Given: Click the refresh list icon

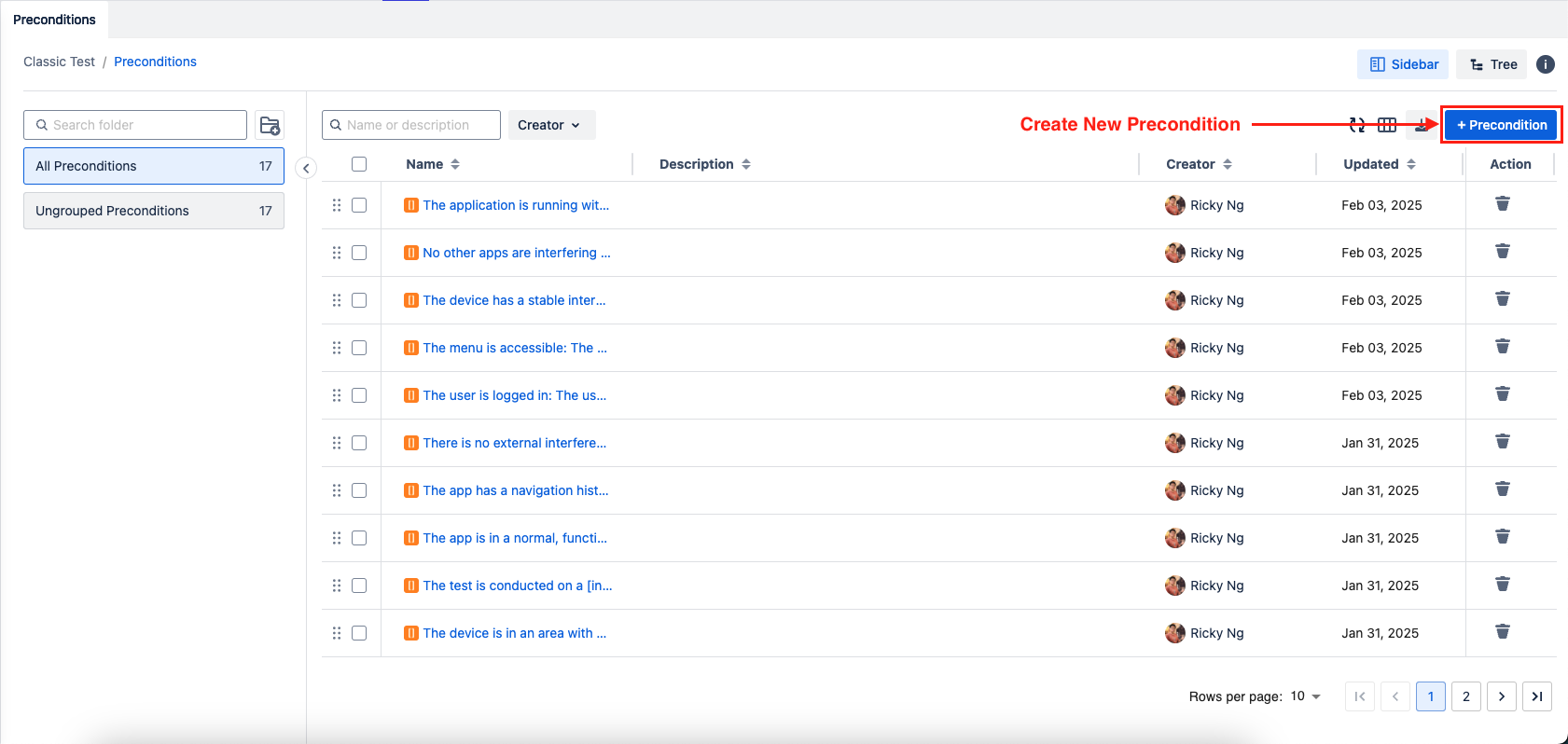Looking at the screenshot, I should [1357, 125].
